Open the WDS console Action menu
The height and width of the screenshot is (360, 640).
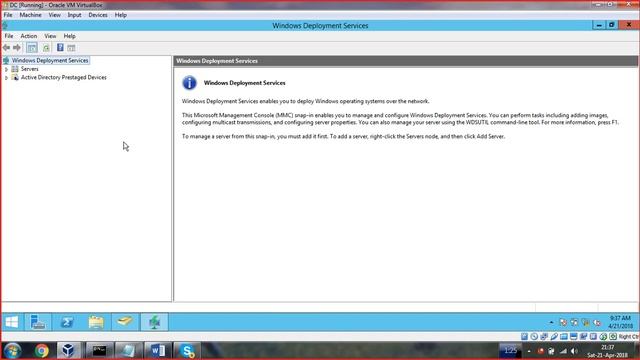[29, 36]
